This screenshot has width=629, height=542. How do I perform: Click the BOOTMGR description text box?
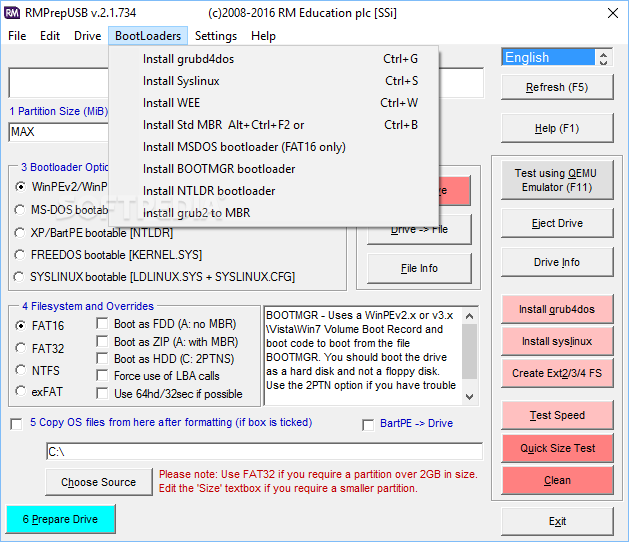[x=363, y=356]
